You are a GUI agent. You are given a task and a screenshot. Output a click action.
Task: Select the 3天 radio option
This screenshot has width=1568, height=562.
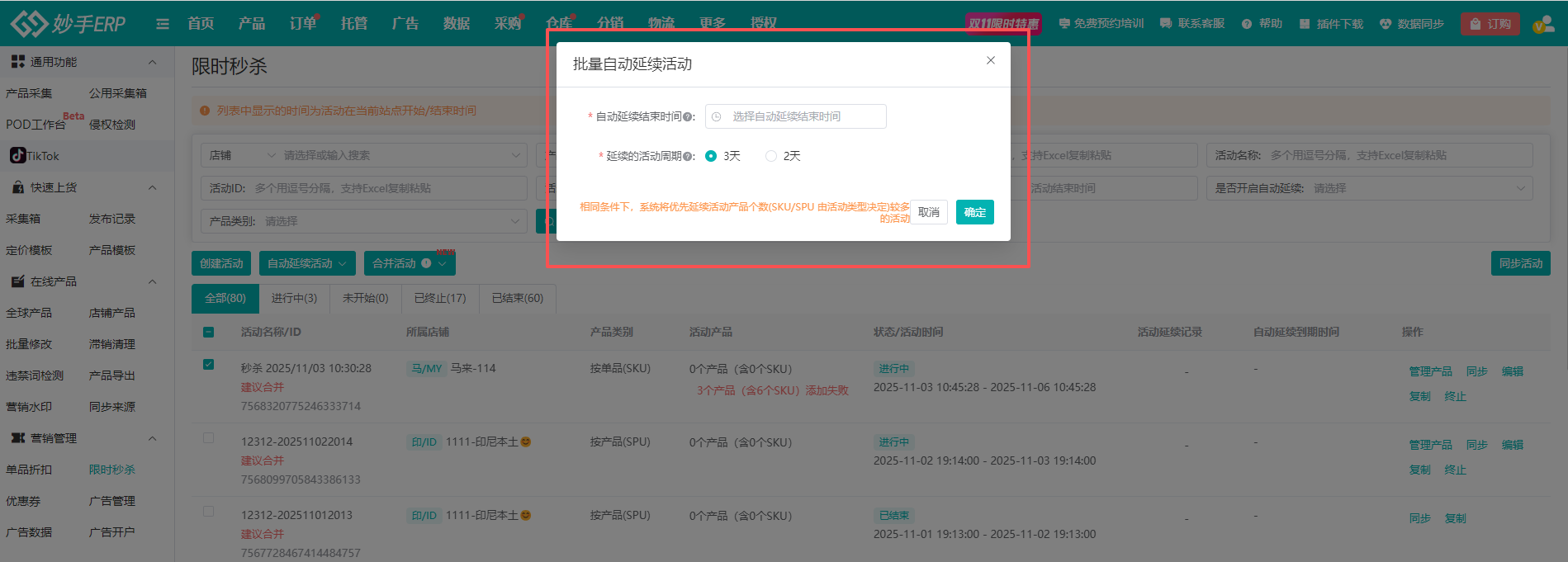coord(711,156)
